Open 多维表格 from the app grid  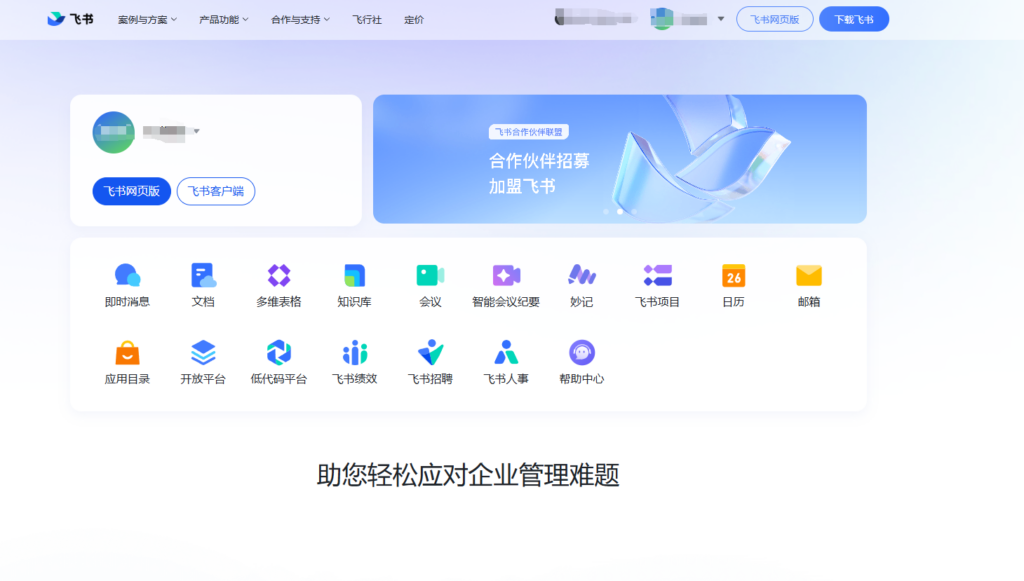pyautogui.click(x=278, y=277)
